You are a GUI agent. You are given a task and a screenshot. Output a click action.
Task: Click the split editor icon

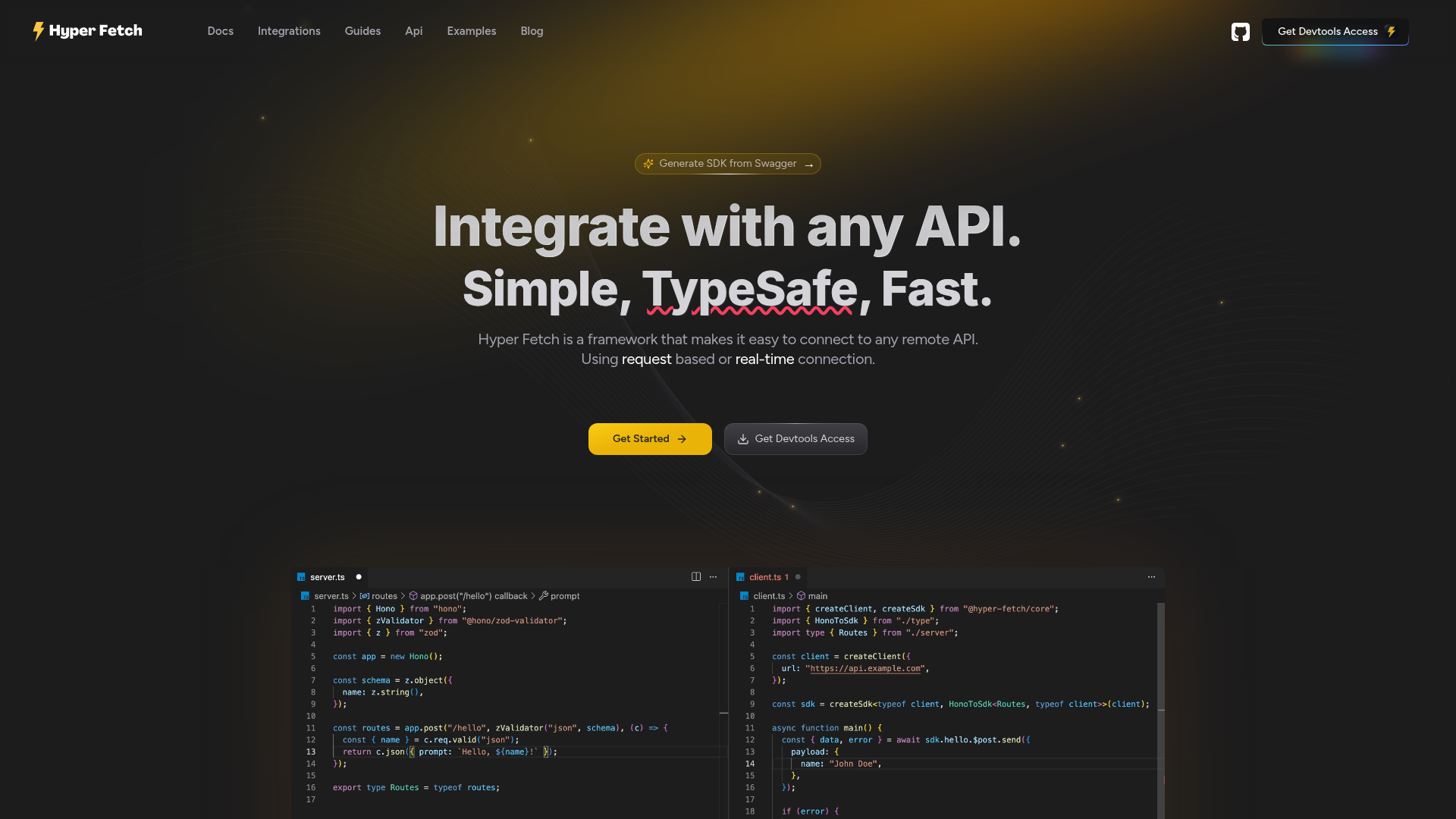(x=695, y=577)
